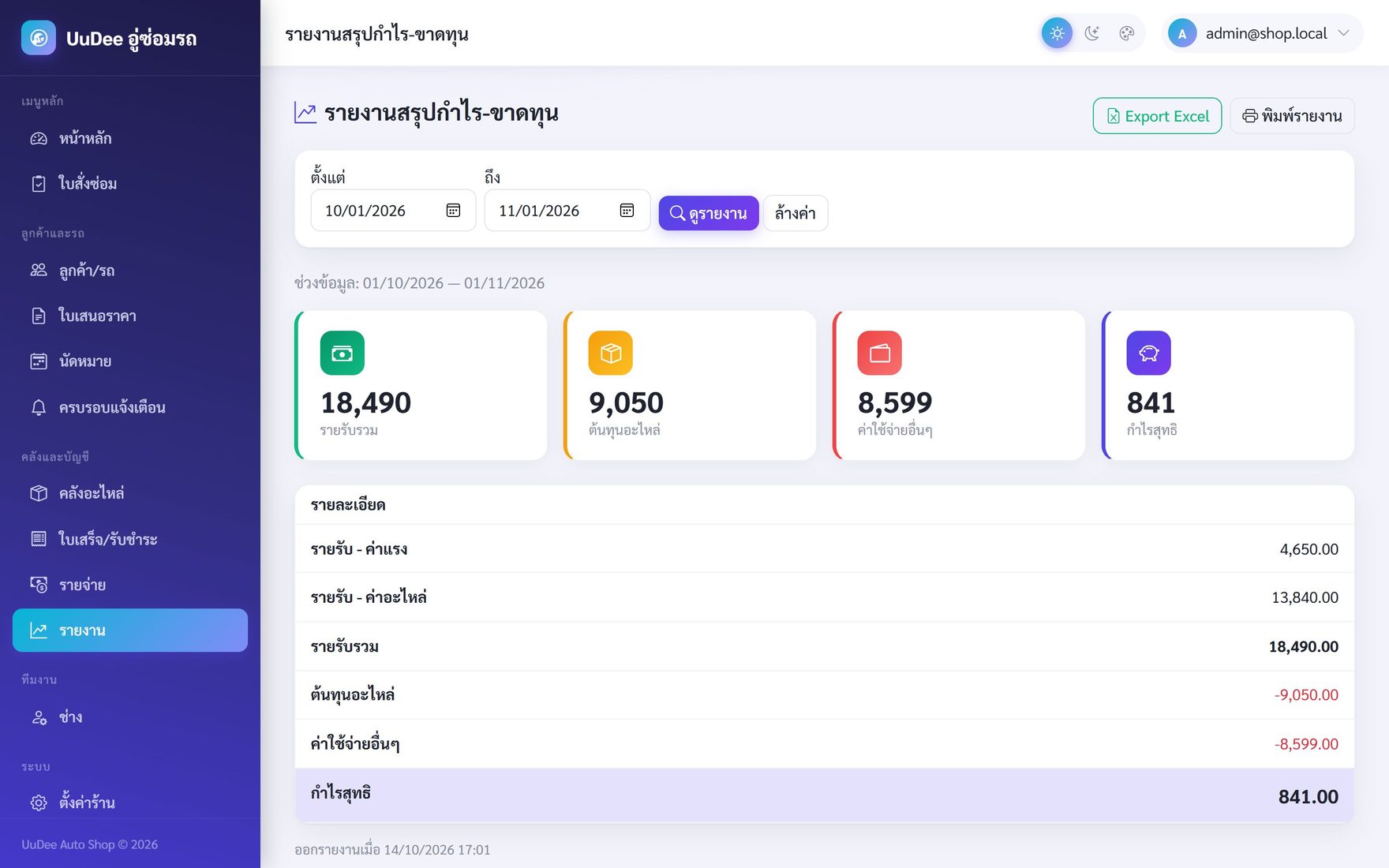Viewport: 1389px width, 868px height.
Task: Select the -8,599.00 other expenses value
Action: click(x=1306, y=744)
